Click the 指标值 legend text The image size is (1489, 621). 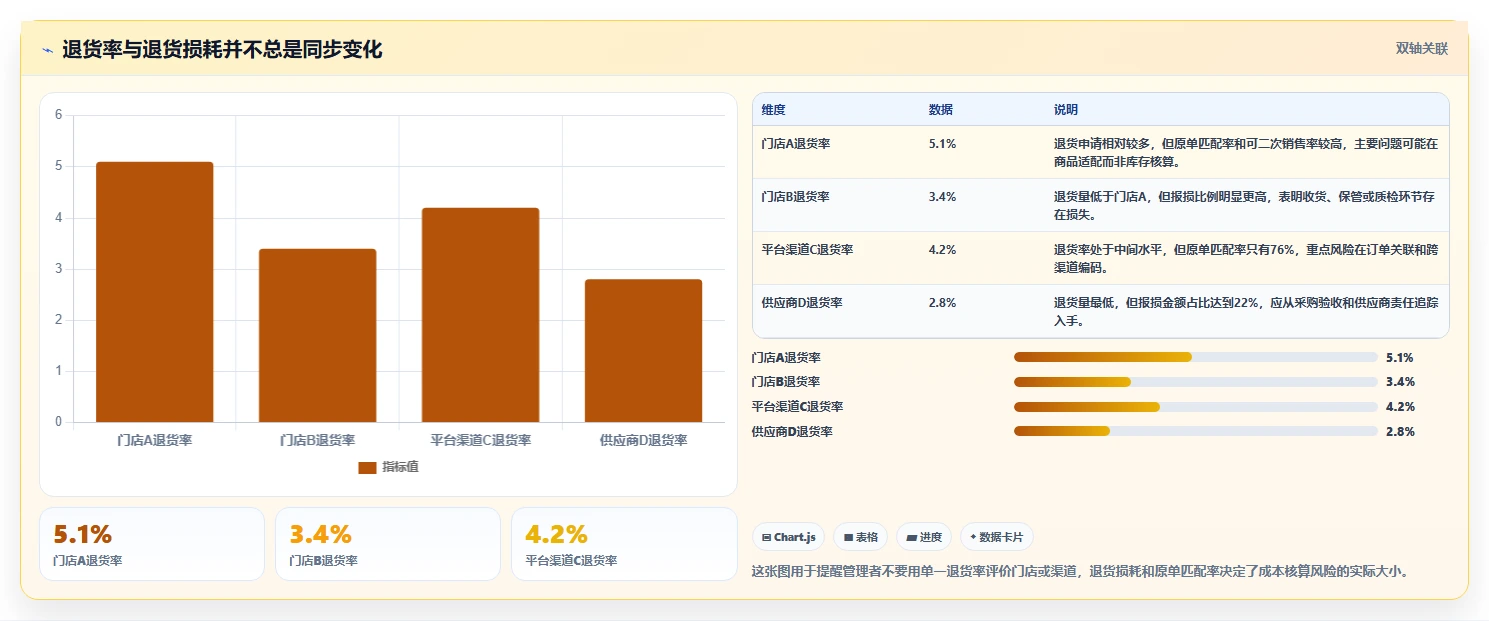pyautogui.click(x=400, y=468)
